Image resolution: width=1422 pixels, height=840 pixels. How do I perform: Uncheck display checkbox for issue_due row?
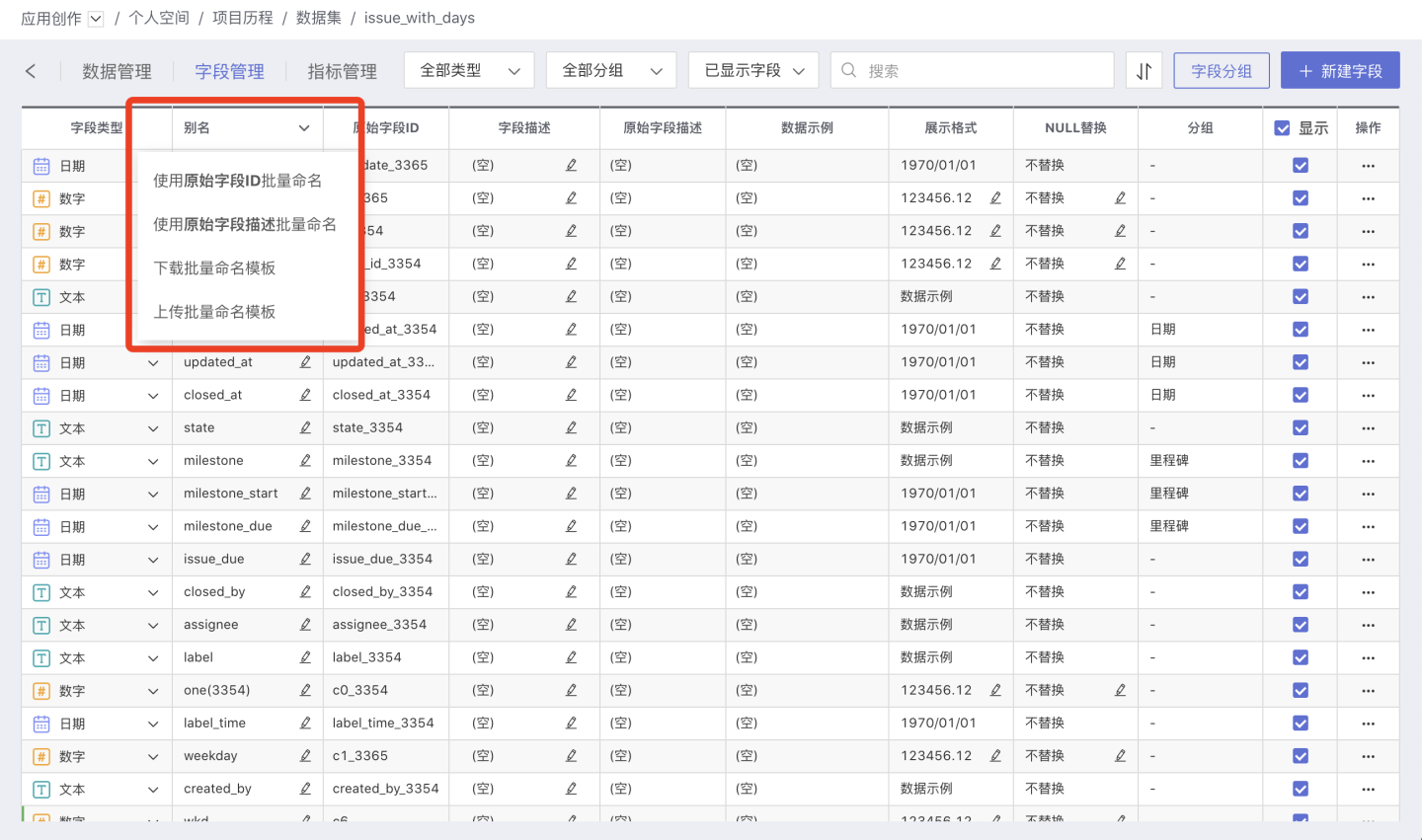(1301, 559)
